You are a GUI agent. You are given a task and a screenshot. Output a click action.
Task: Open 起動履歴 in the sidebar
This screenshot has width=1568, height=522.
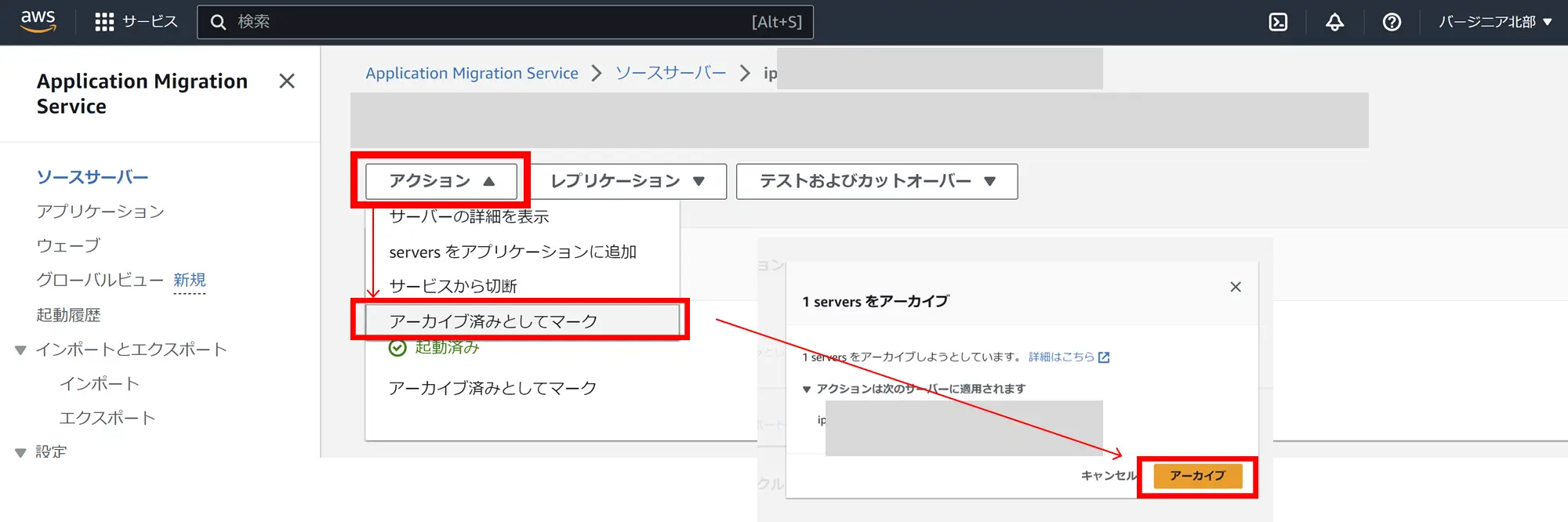68,315
